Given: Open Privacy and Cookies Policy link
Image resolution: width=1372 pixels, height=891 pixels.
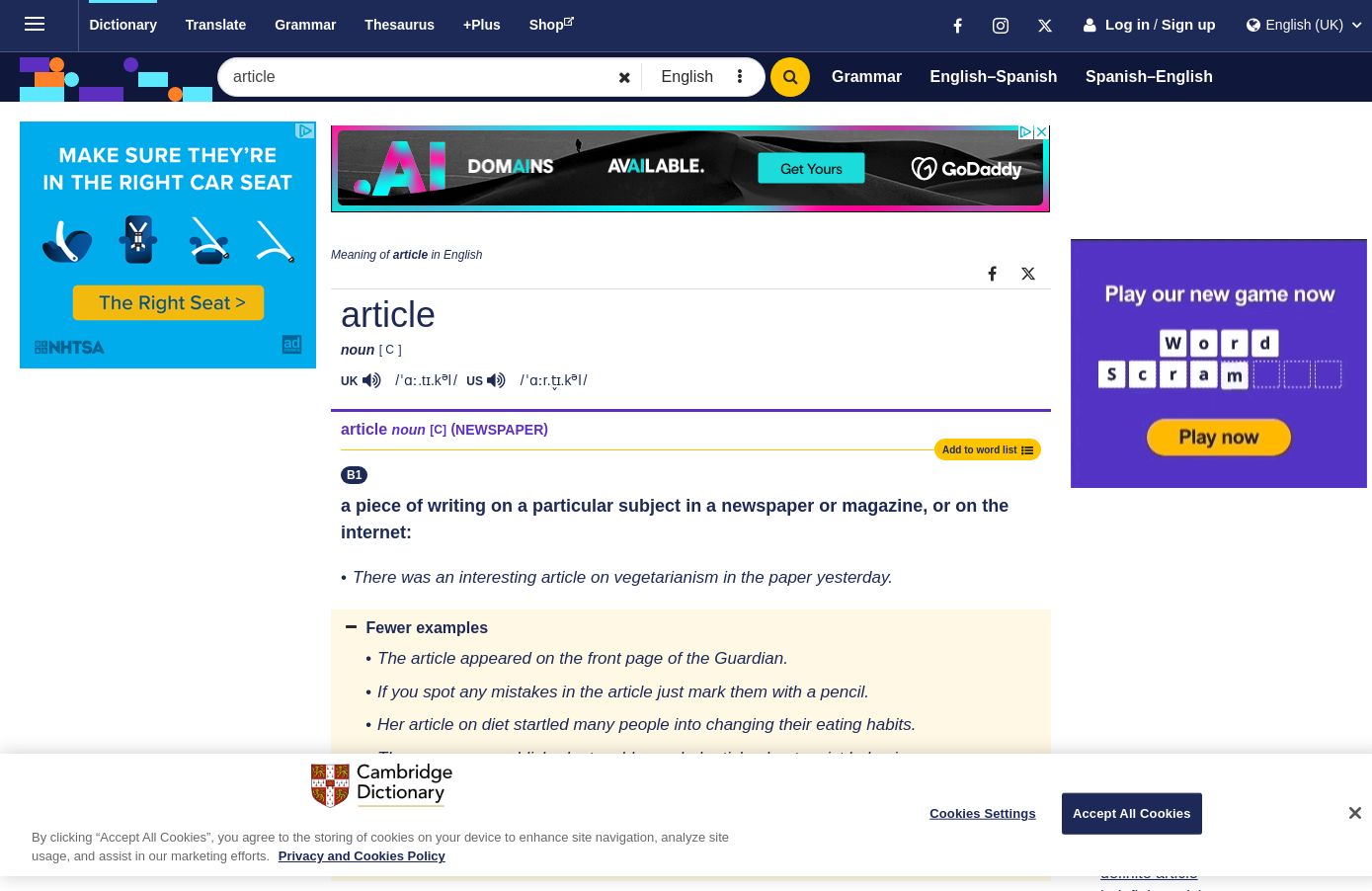Looking at the screenshot, I should [362, 856].
